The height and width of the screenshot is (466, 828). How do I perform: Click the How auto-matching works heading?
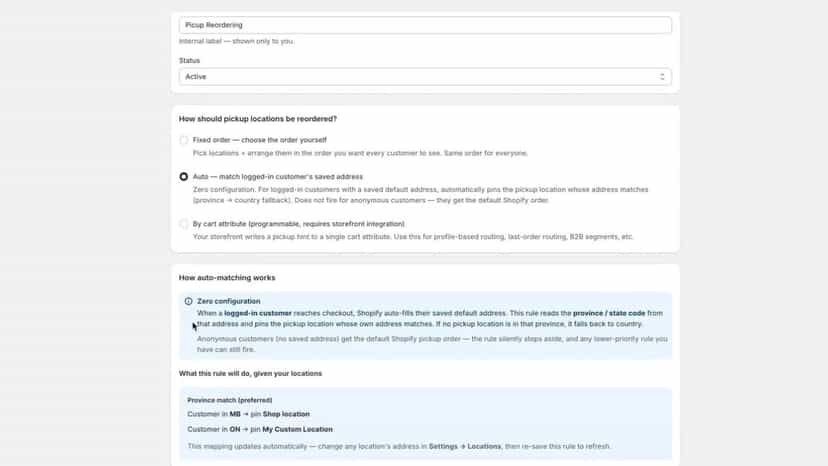(x=227, y=278)
